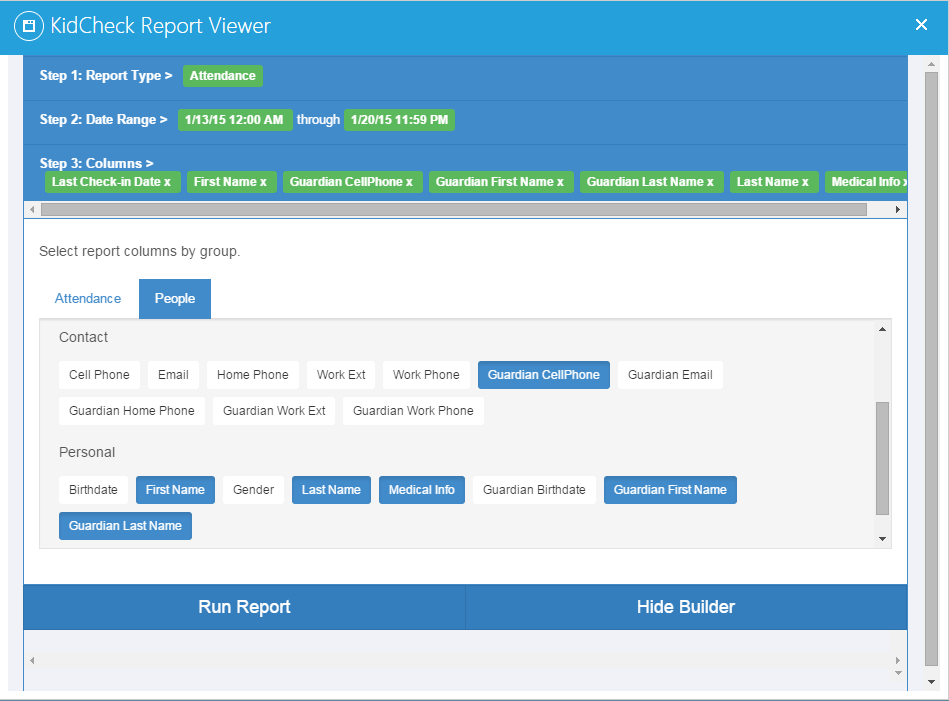Deselect Guardian First Name in Personal group
The width and height of the screenshot is (949, 701).
(670, 490)
